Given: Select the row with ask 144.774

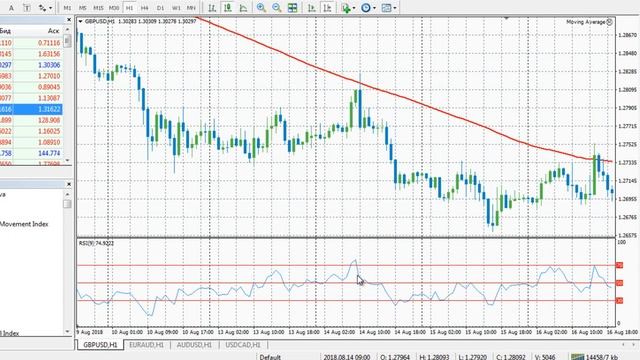Looking at the screenshot, I should pos(31,153).
